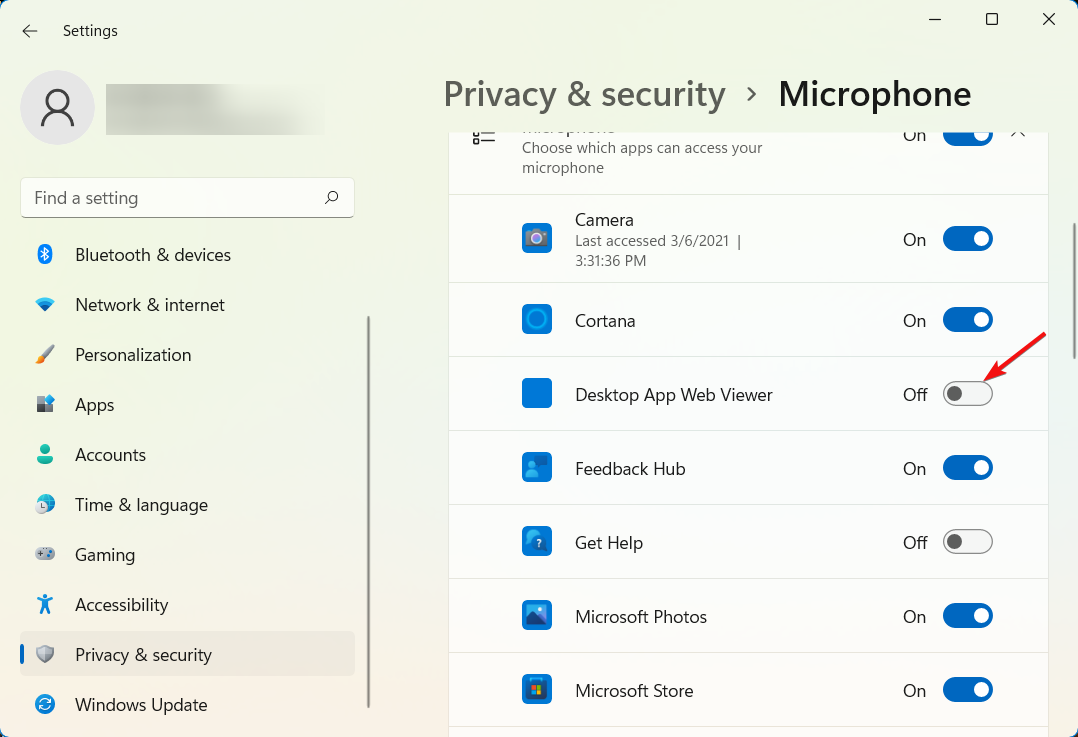Click the Cortana app icon
This screenshot has height=737, width=1078.
pyautogui.click(x=537, y=320)
